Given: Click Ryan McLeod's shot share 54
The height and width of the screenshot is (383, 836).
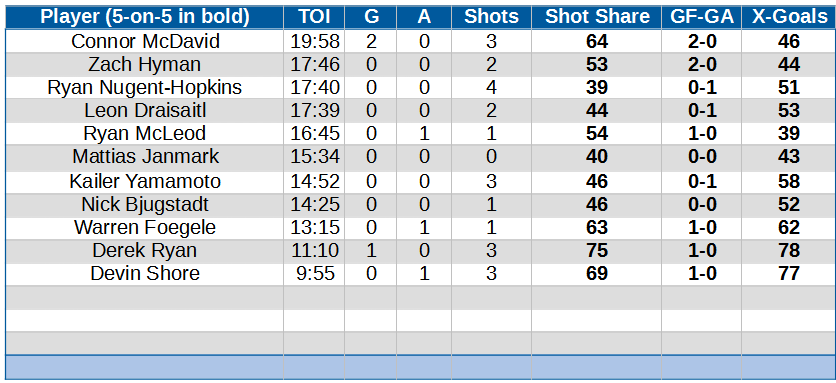Looking at the screenshot, I should [x=597, y=133].
